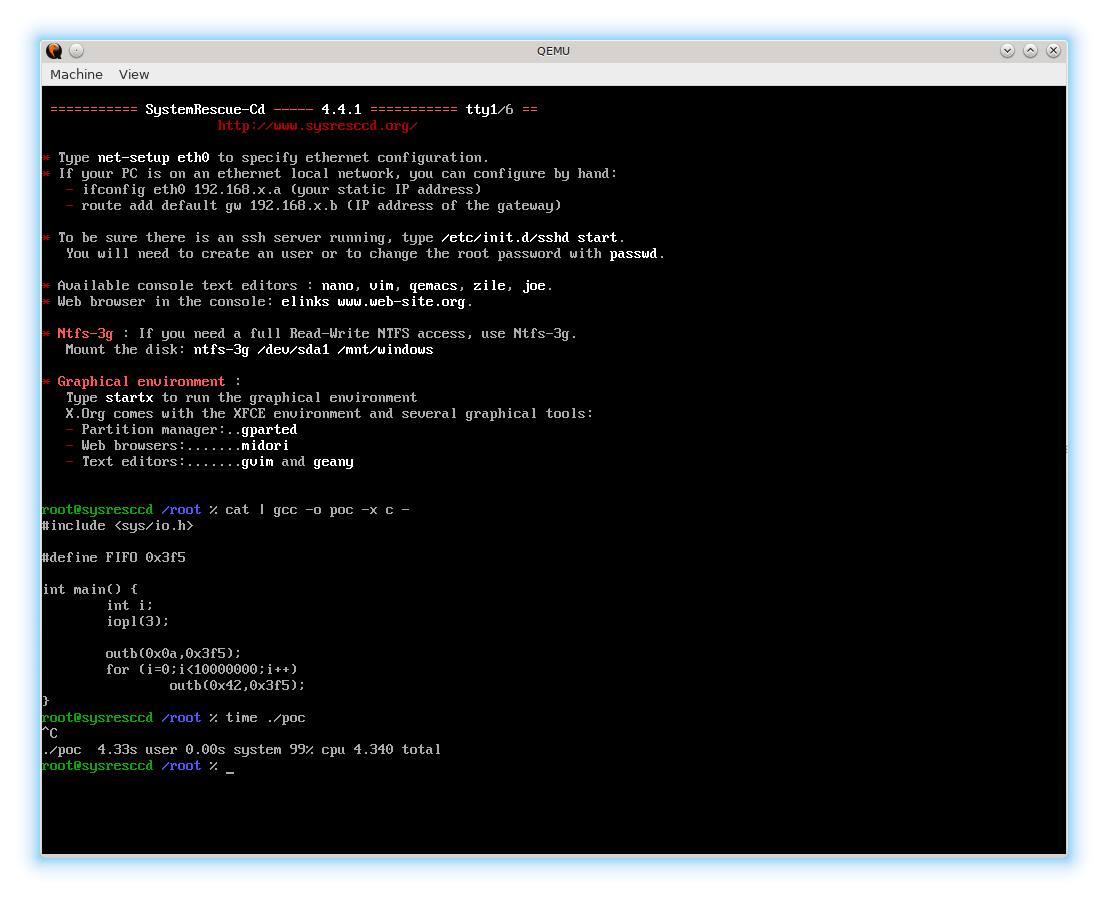1108x898 pixels.
Task: Minimize the QEMU window
Action: 1008,51
